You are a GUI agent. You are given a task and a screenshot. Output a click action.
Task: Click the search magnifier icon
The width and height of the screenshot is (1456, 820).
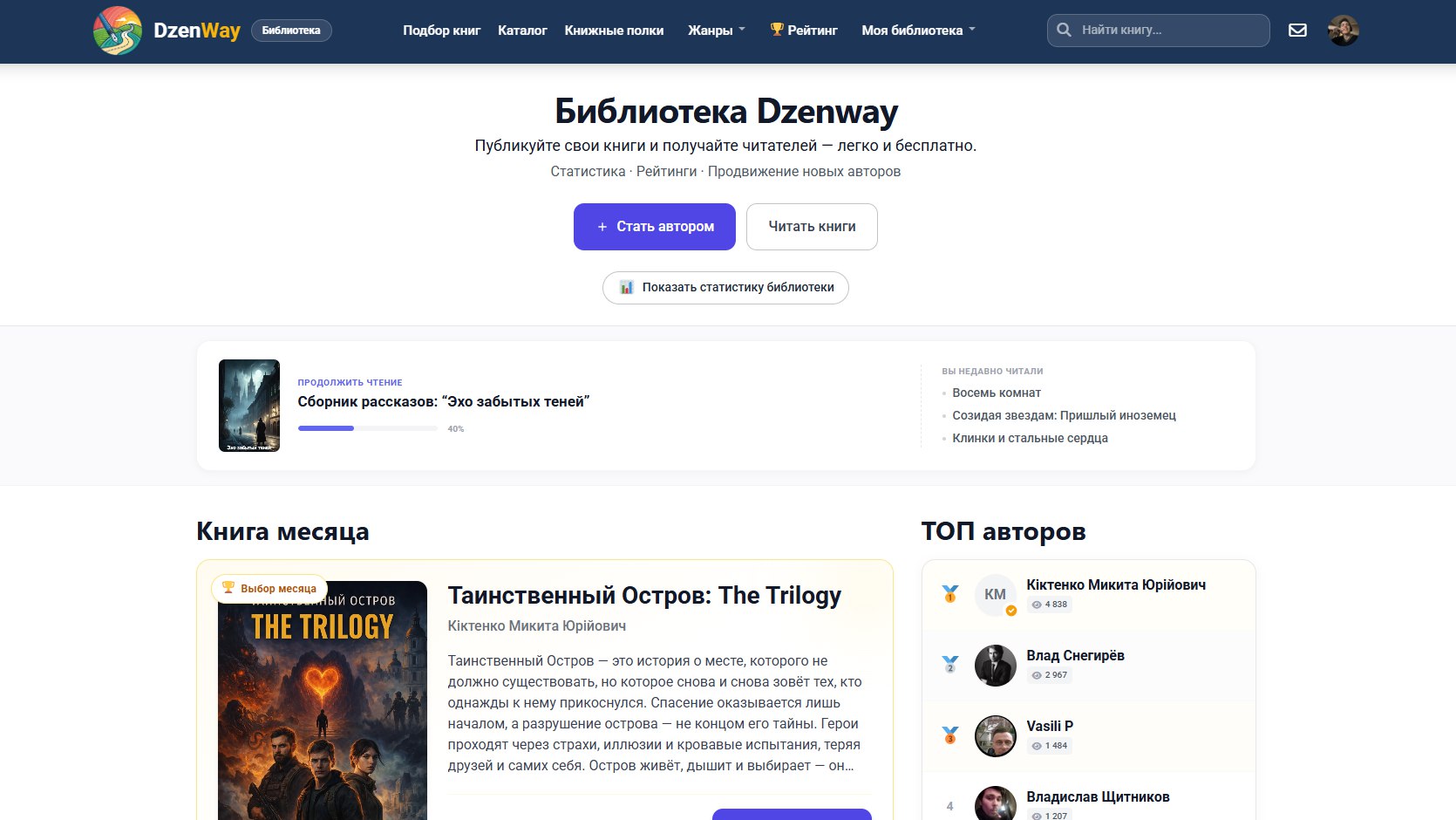click(1064, 30)
